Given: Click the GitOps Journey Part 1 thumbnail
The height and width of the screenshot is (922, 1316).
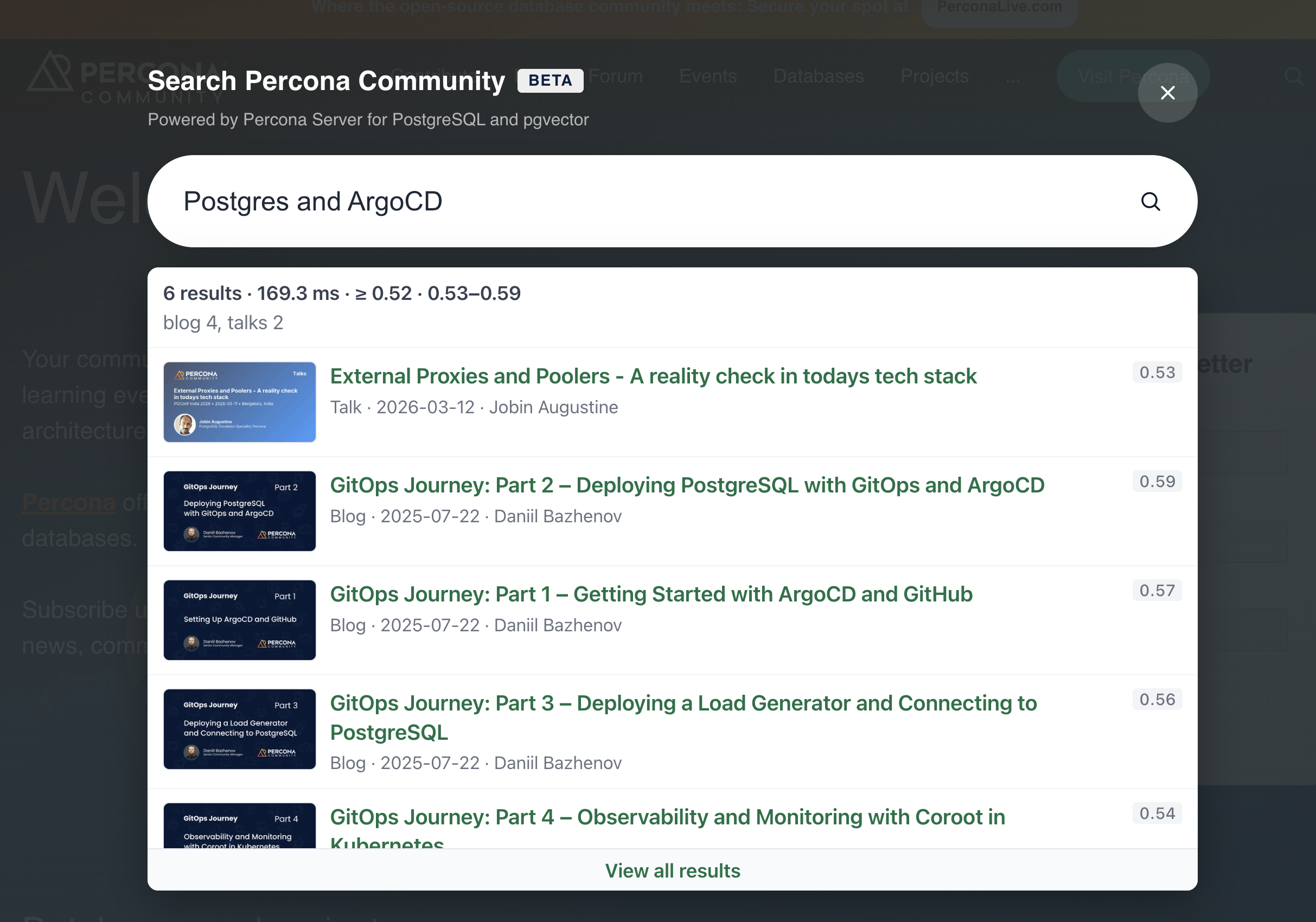Looking at the screenshot, I should 240,619.
